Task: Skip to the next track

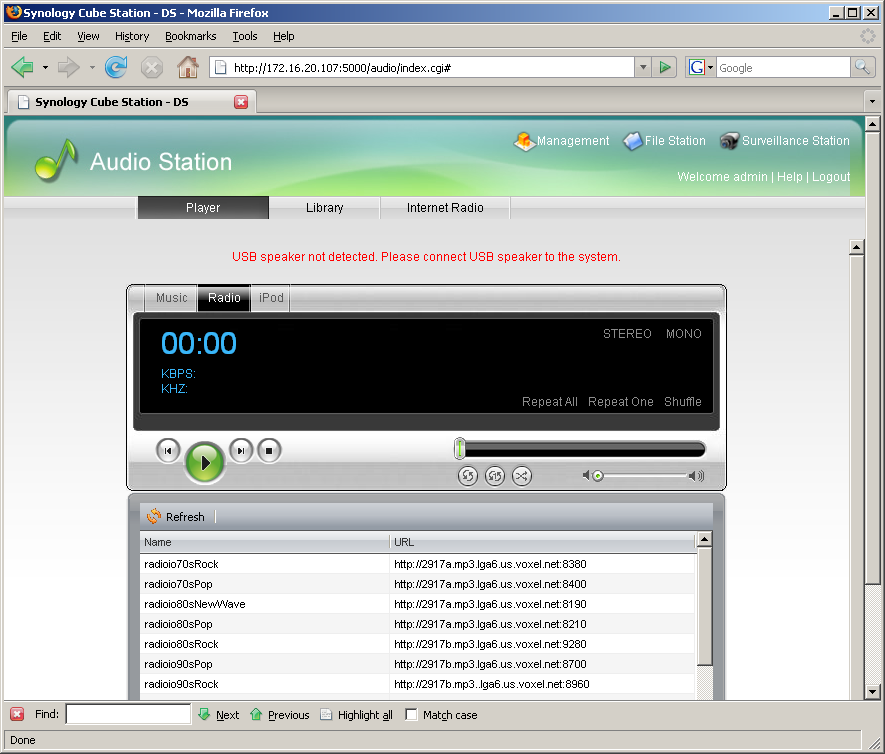Action: coord(241,451)
